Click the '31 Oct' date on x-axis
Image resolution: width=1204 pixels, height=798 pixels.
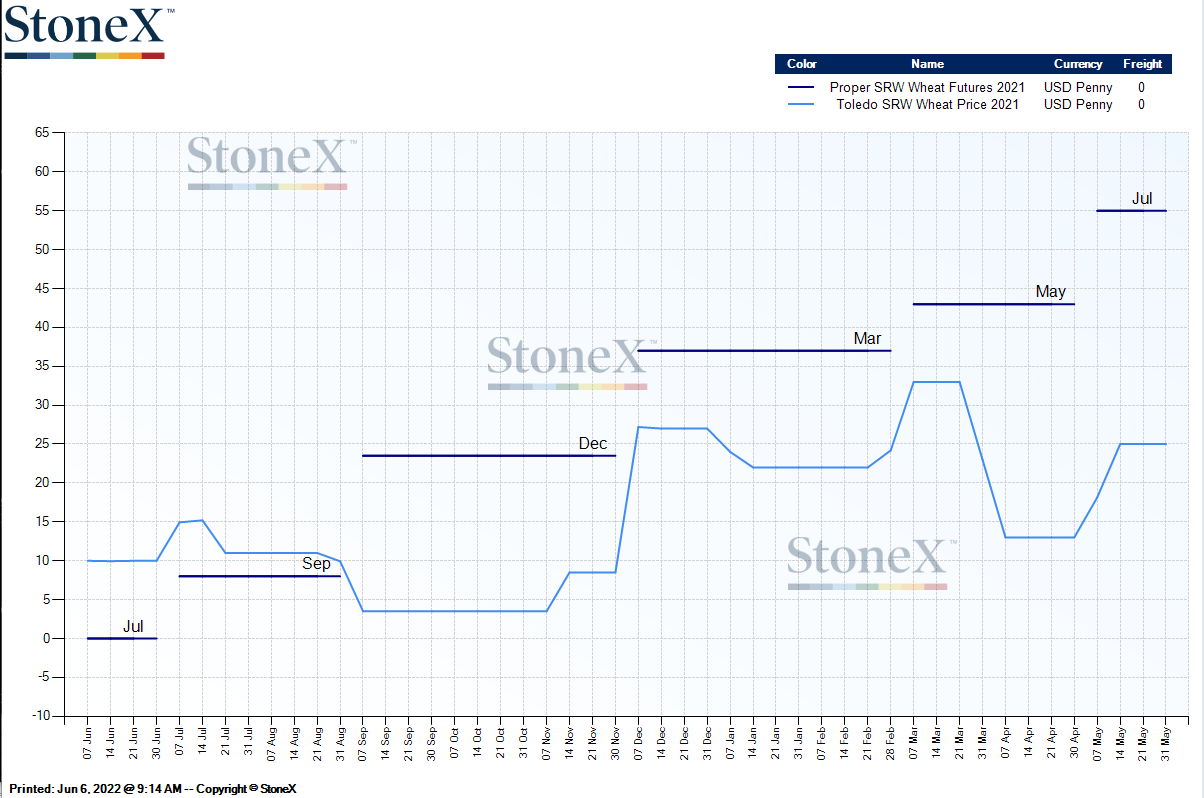coord(524,743)
